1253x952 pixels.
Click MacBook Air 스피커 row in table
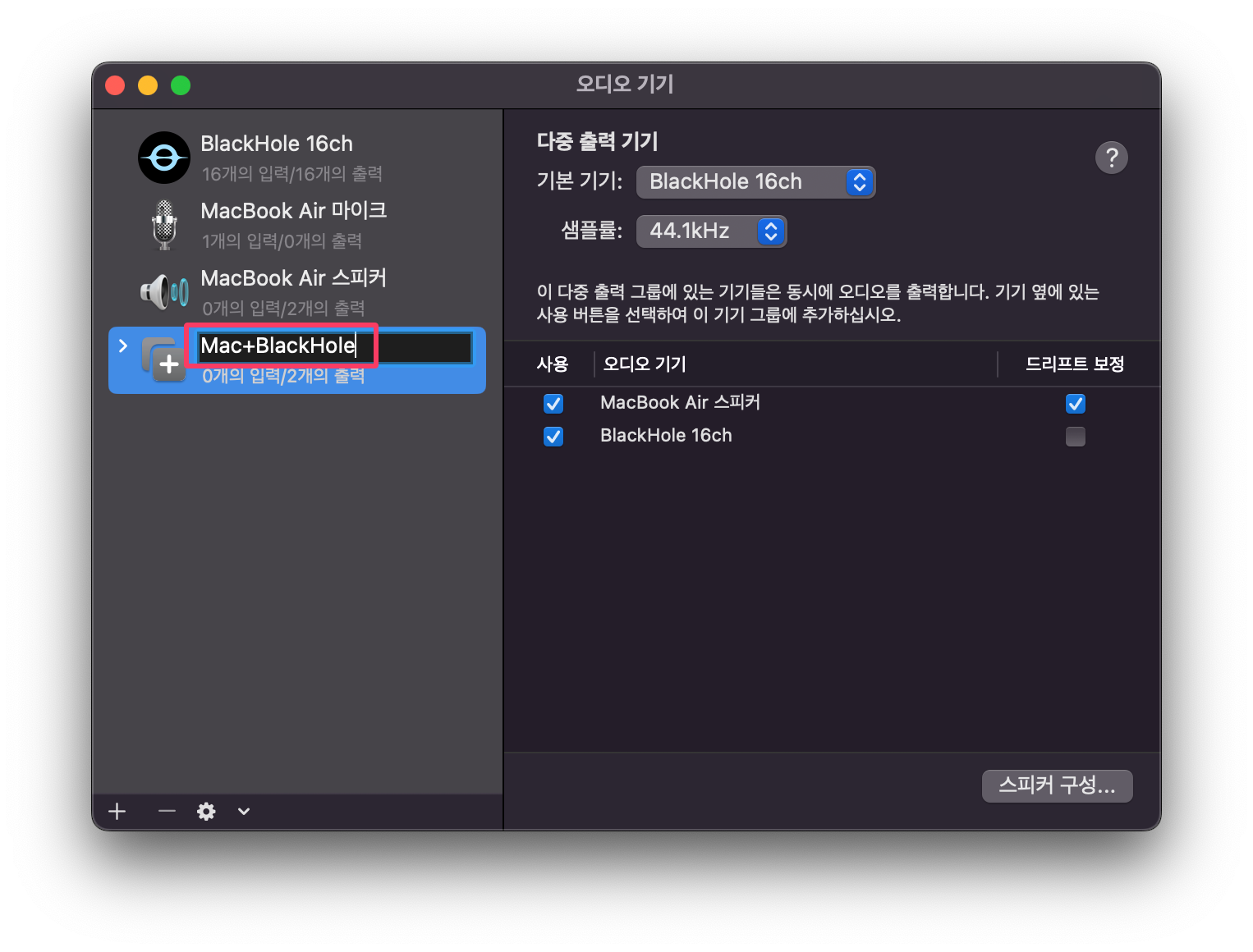(832, 403)
